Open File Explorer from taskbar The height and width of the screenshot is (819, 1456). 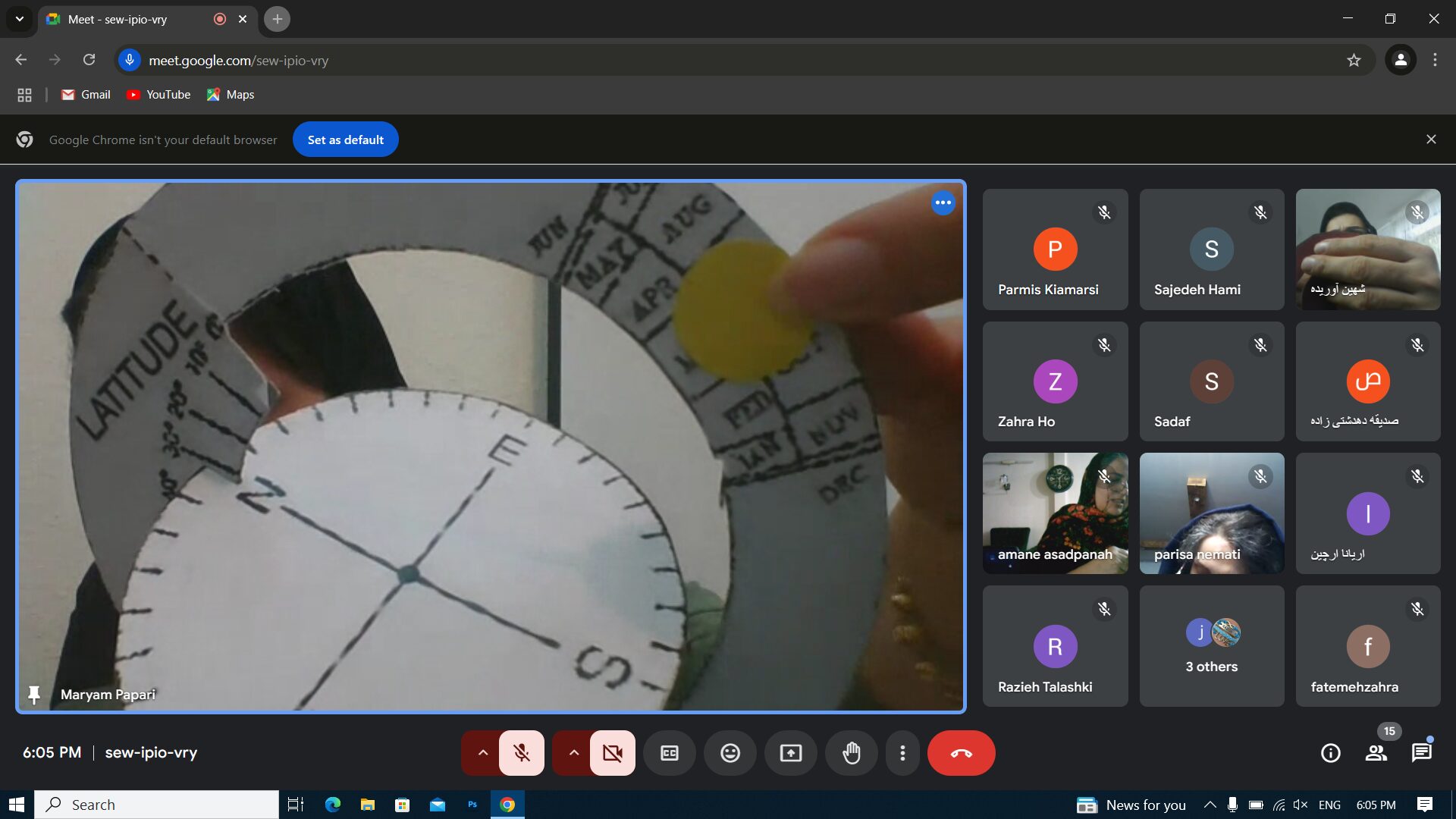368,805
